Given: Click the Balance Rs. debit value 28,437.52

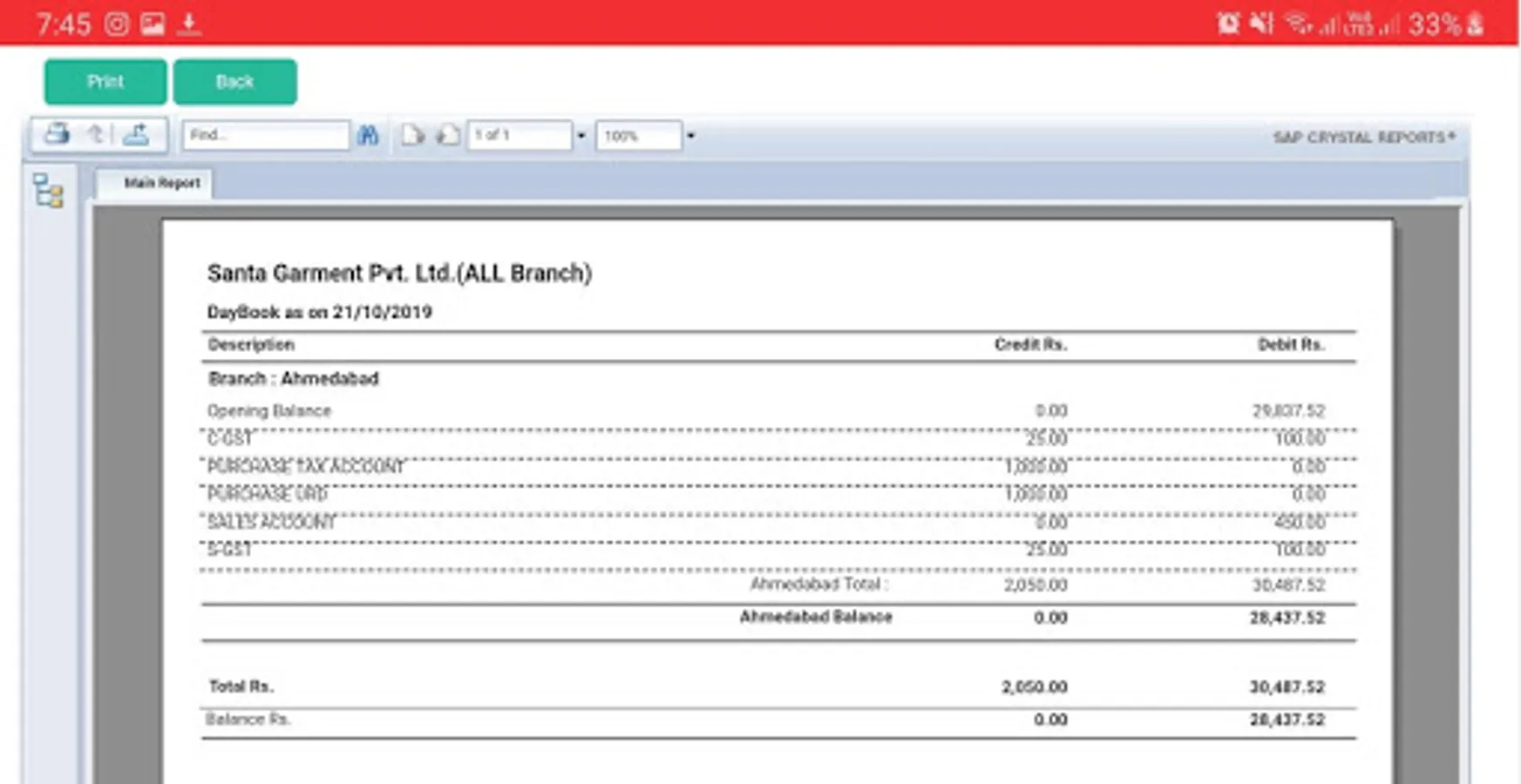Looking at the screenshot, I should [1287, 720].
